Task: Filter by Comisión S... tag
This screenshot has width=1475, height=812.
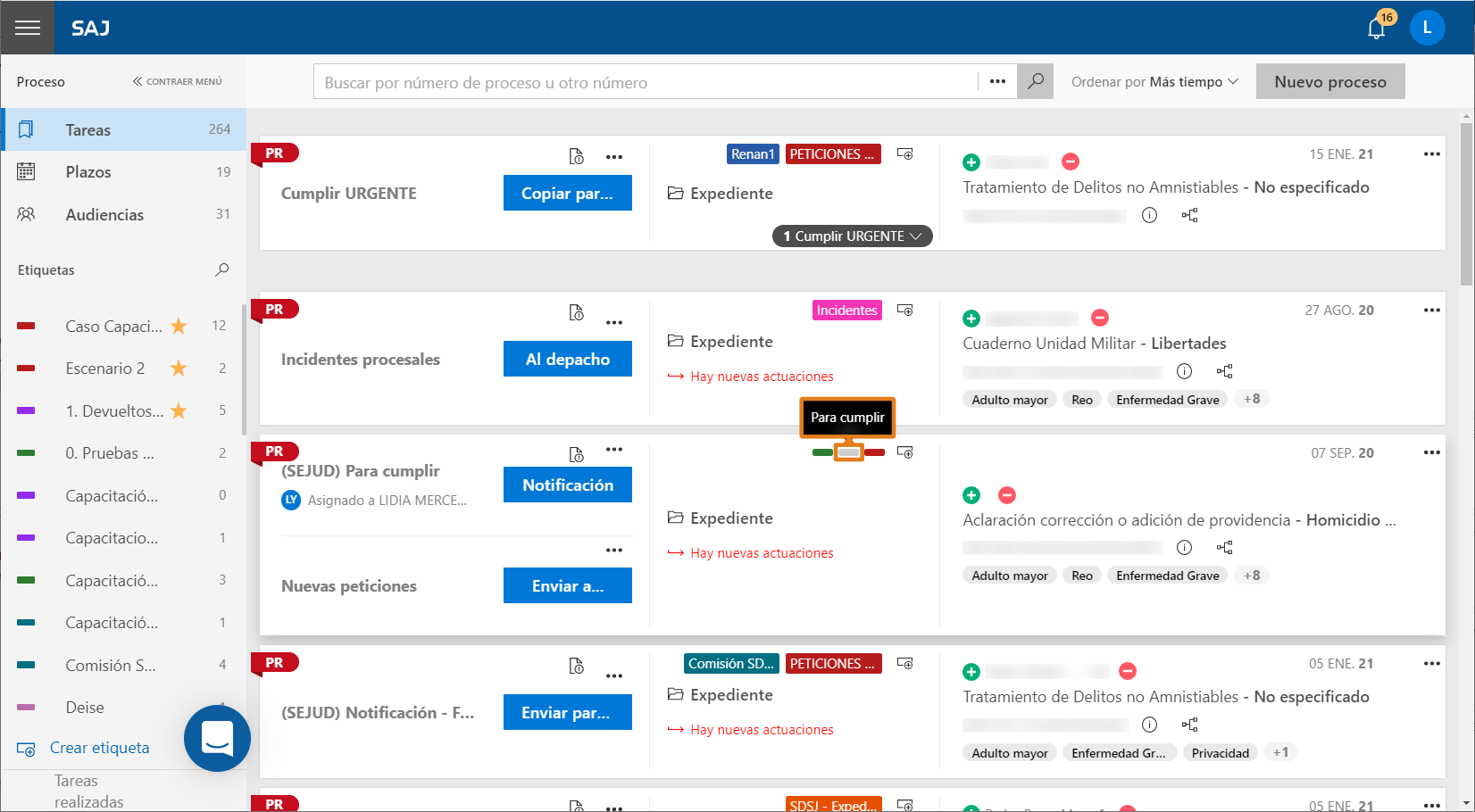Action: (121, 665)
